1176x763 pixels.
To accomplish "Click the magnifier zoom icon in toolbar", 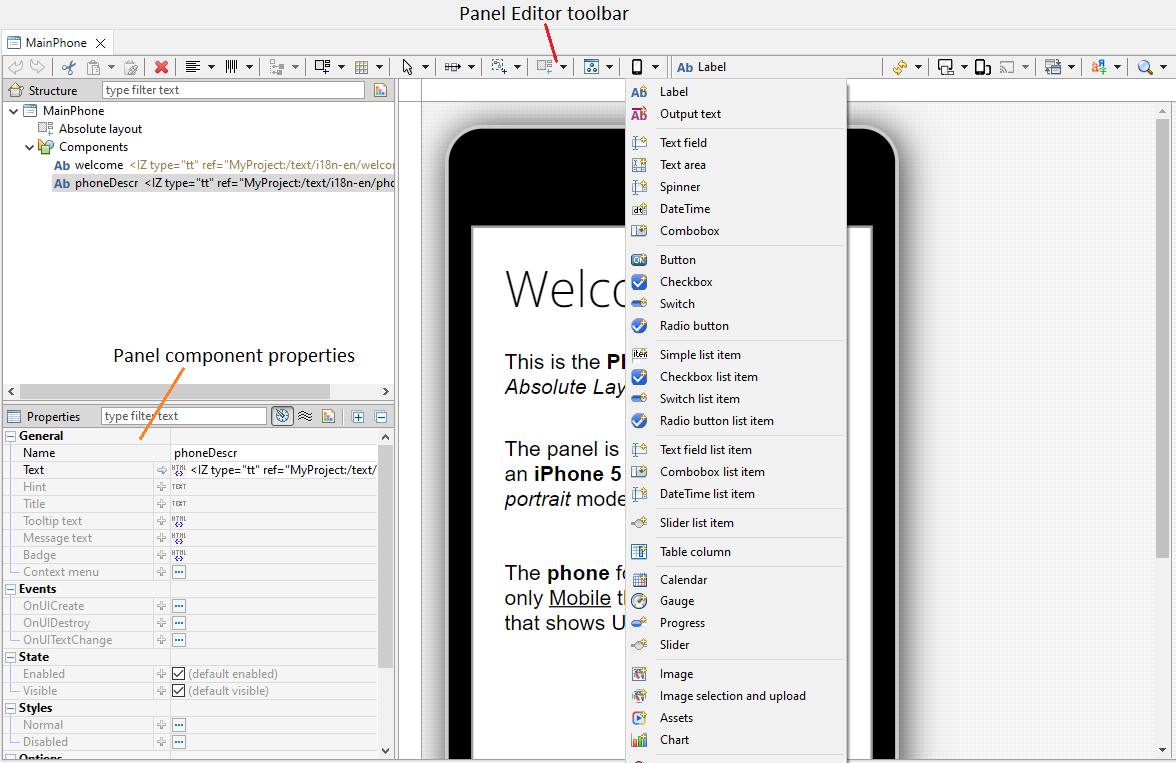I will 1145,67.
